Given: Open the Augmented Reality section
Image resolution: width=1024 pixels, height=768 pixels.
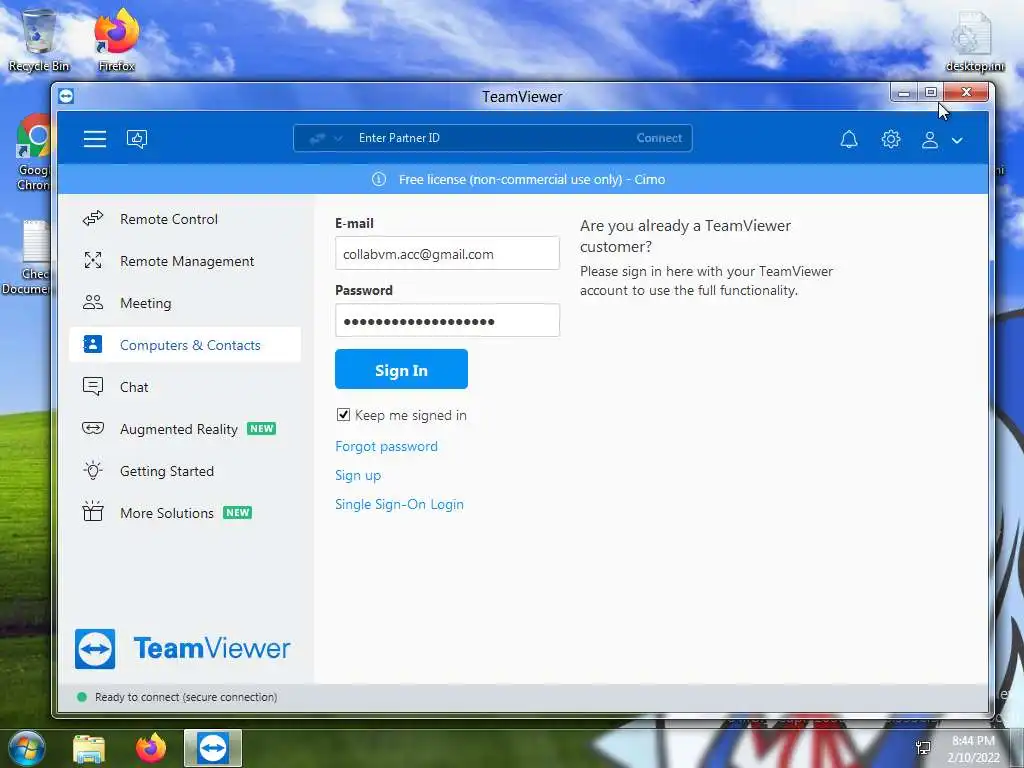Looking at the screenshot, I should 185,429.
